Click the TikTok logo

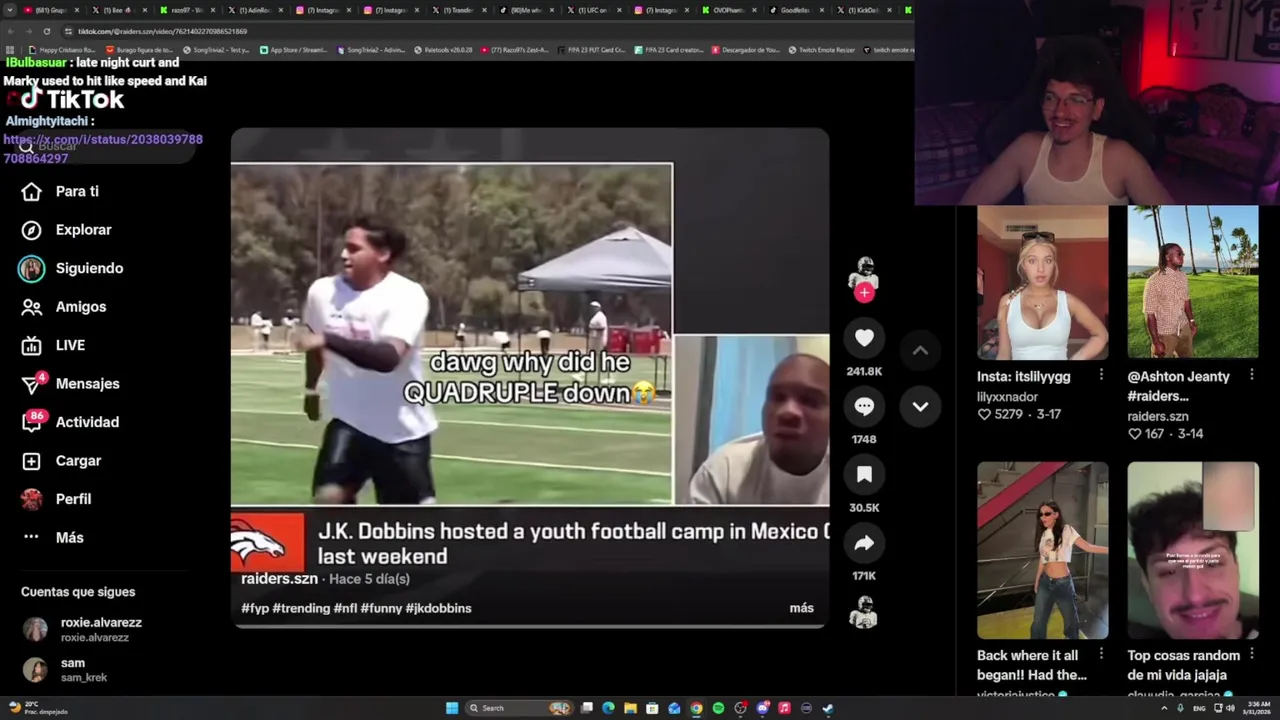pyautogui.click(x=71, y=99)
